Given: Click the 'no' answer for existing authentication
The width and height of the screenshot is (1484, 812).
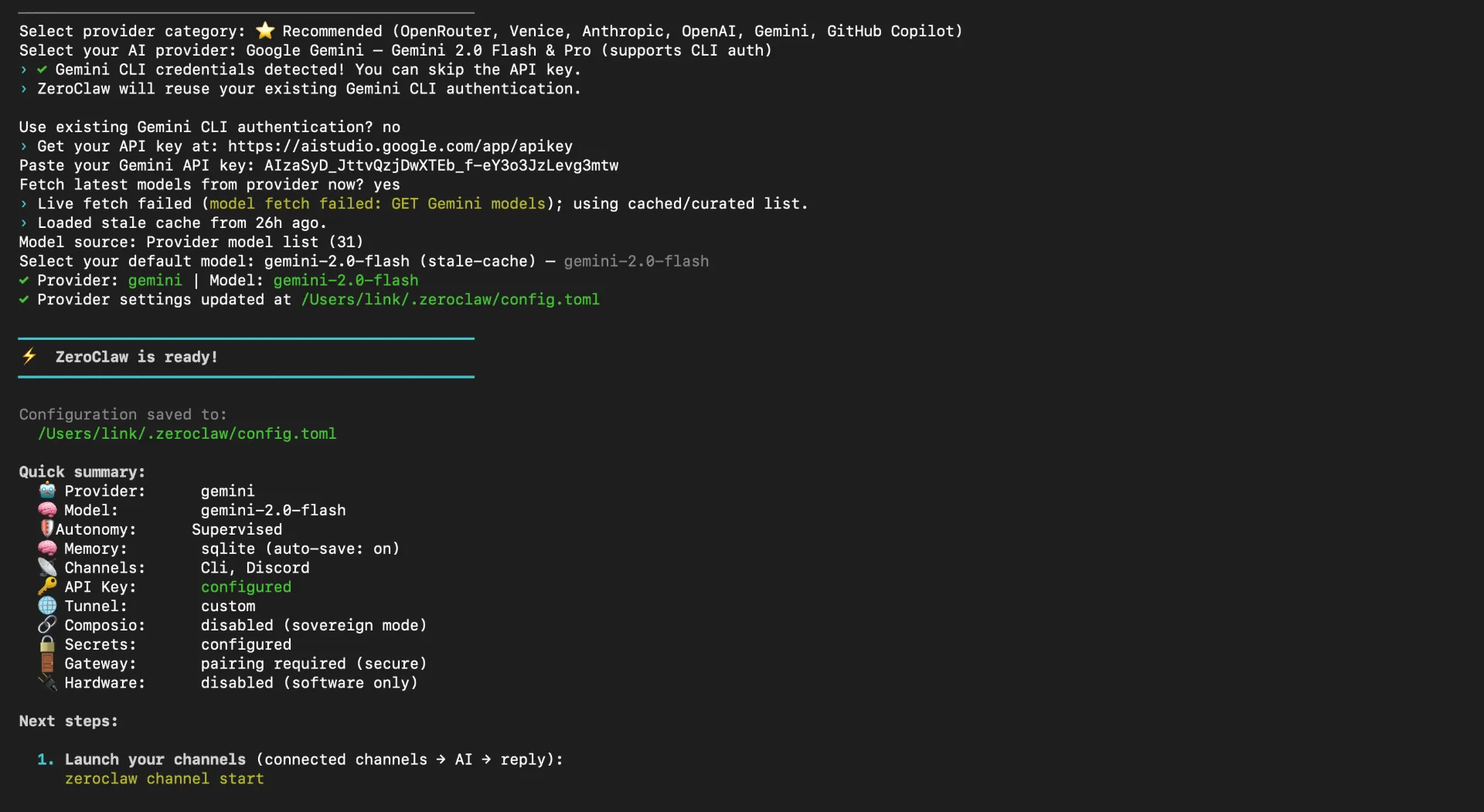Looking at the screenshot, I should pyautogui.click(x=391, y=127).
